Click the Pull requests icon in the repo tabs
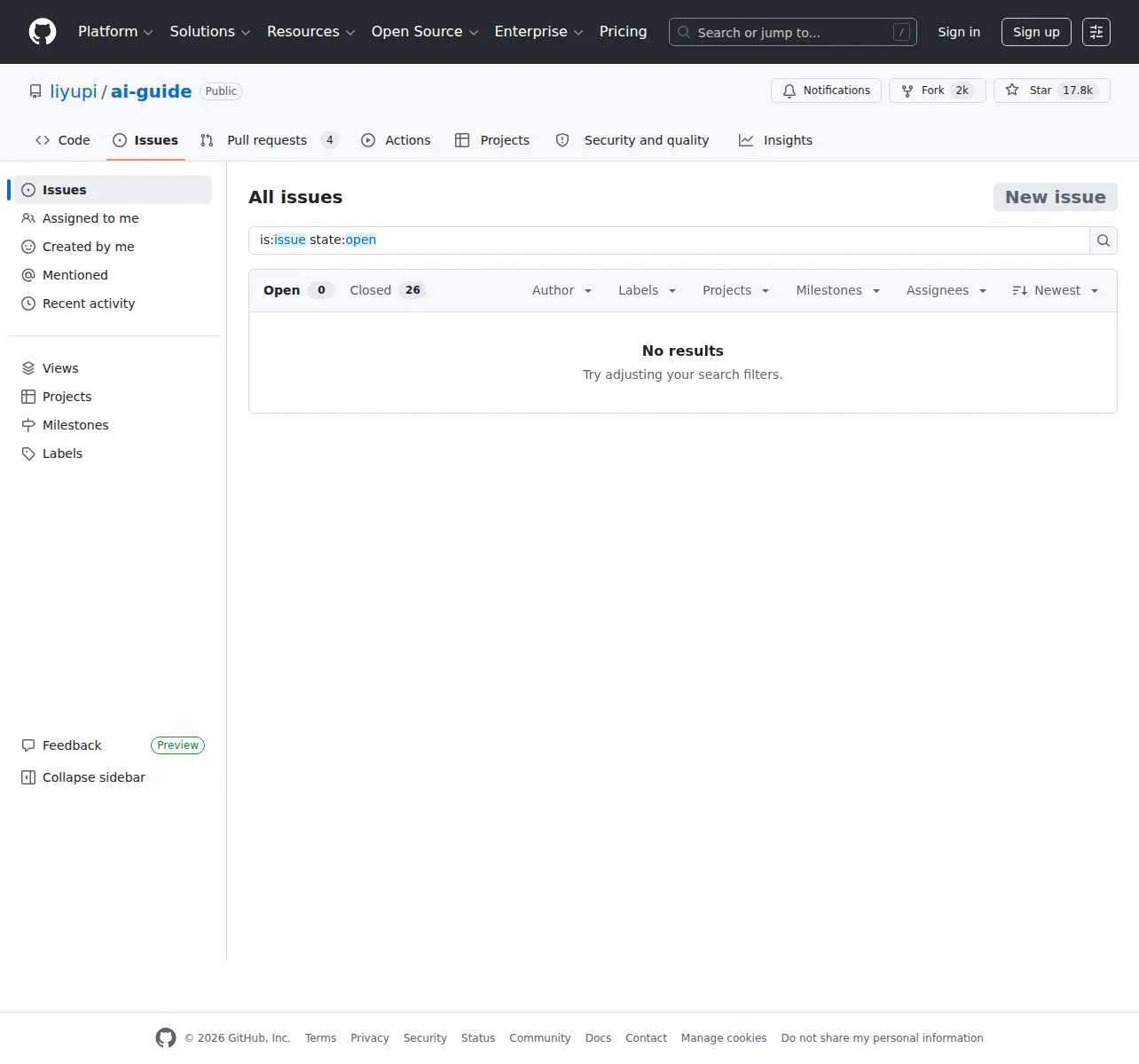1139x1064 pixels. point(207,140)
